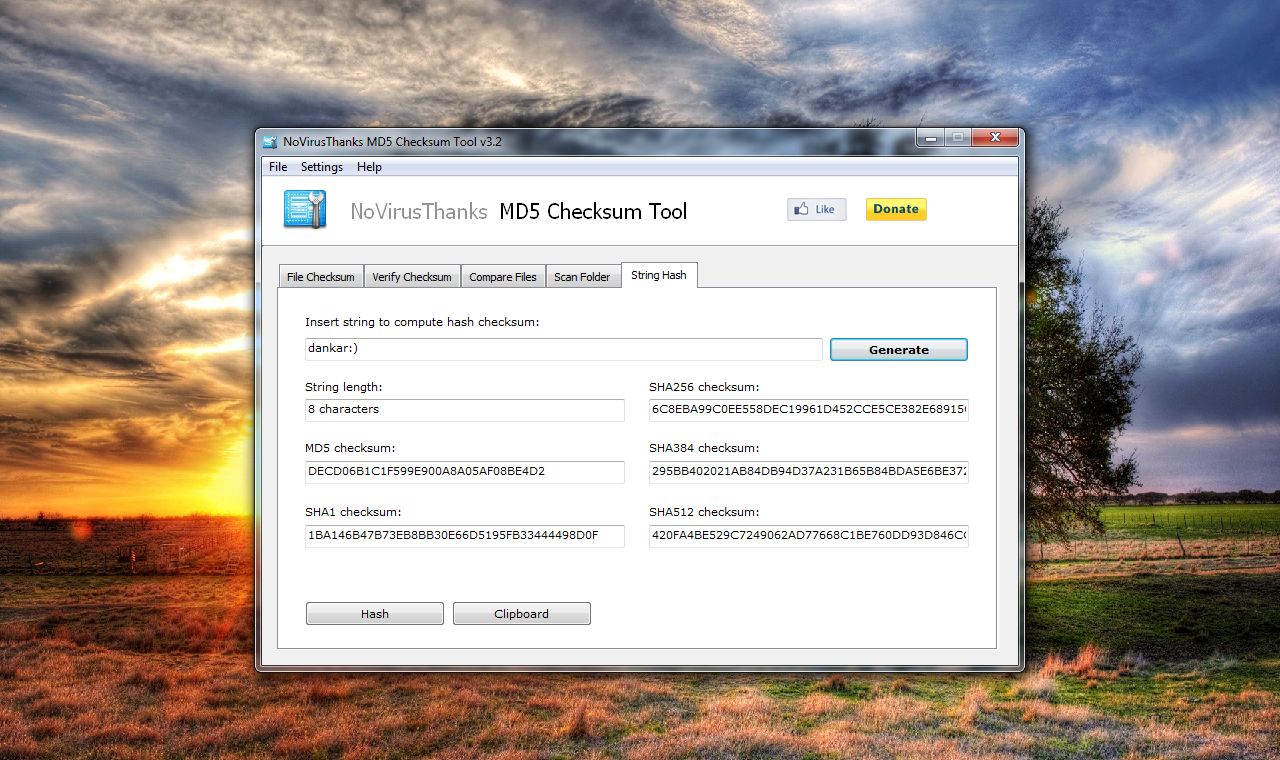Click the "Insert string to compute hash checksum:" label
Screen dimensions: 1280x760
point(422,323)
